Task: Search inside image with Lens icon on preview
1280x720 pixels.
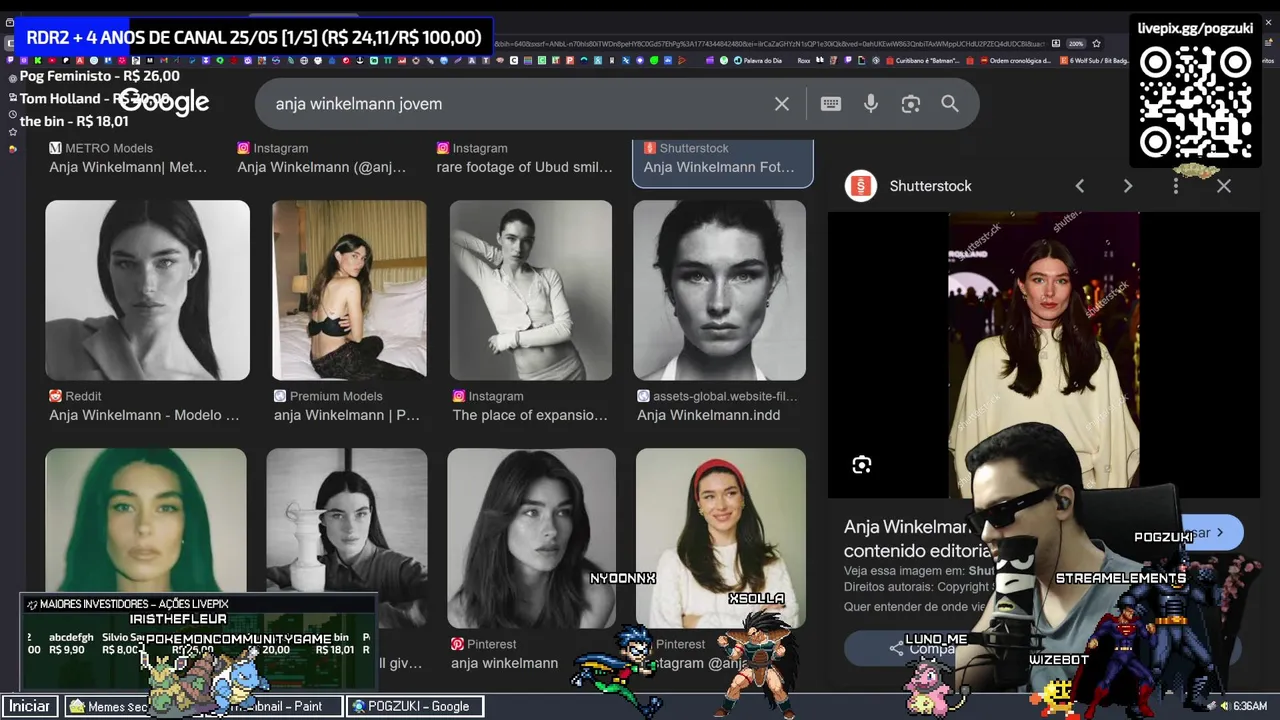Action: pos(862,465)
